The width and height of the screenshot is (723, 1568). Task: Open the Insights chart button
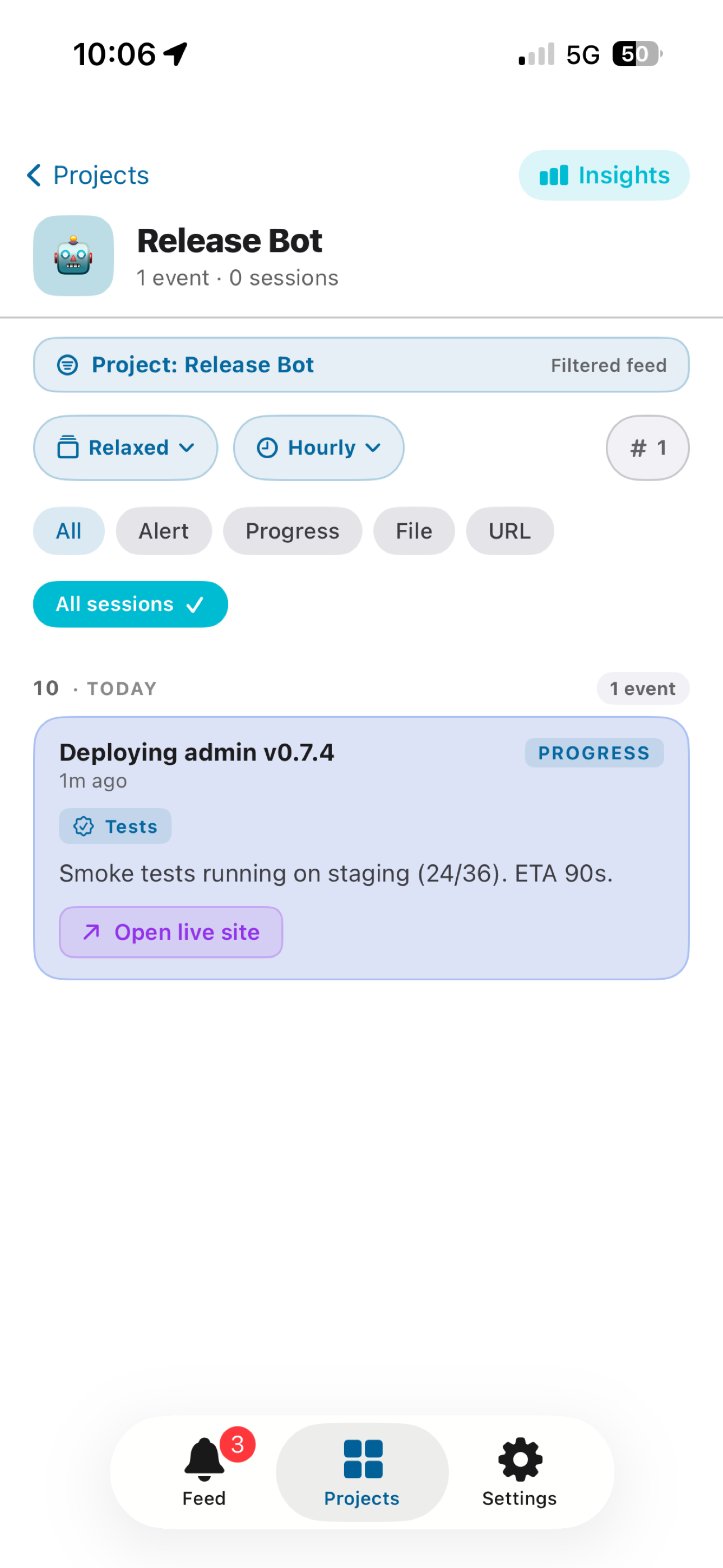pyautogui.click(x=604, y=176)
